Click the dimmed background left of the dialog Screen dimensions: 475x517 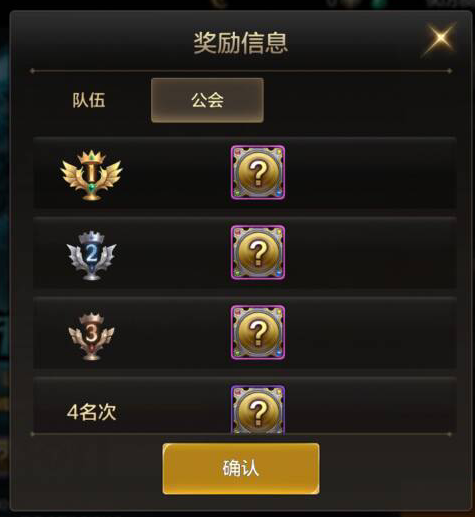(4, 267)
